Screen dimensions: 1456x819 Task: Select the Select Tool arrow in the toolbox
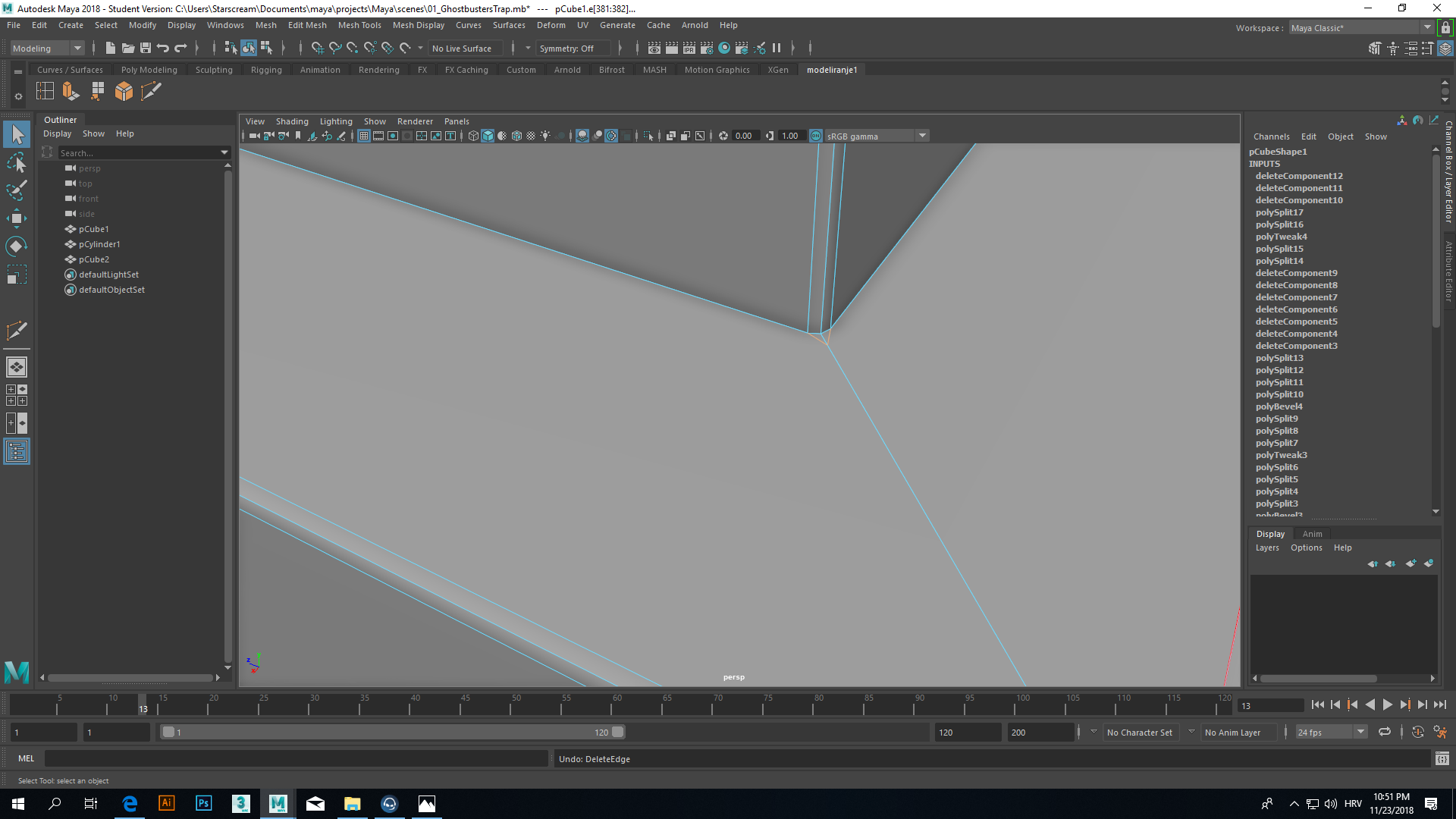[17, 134]
